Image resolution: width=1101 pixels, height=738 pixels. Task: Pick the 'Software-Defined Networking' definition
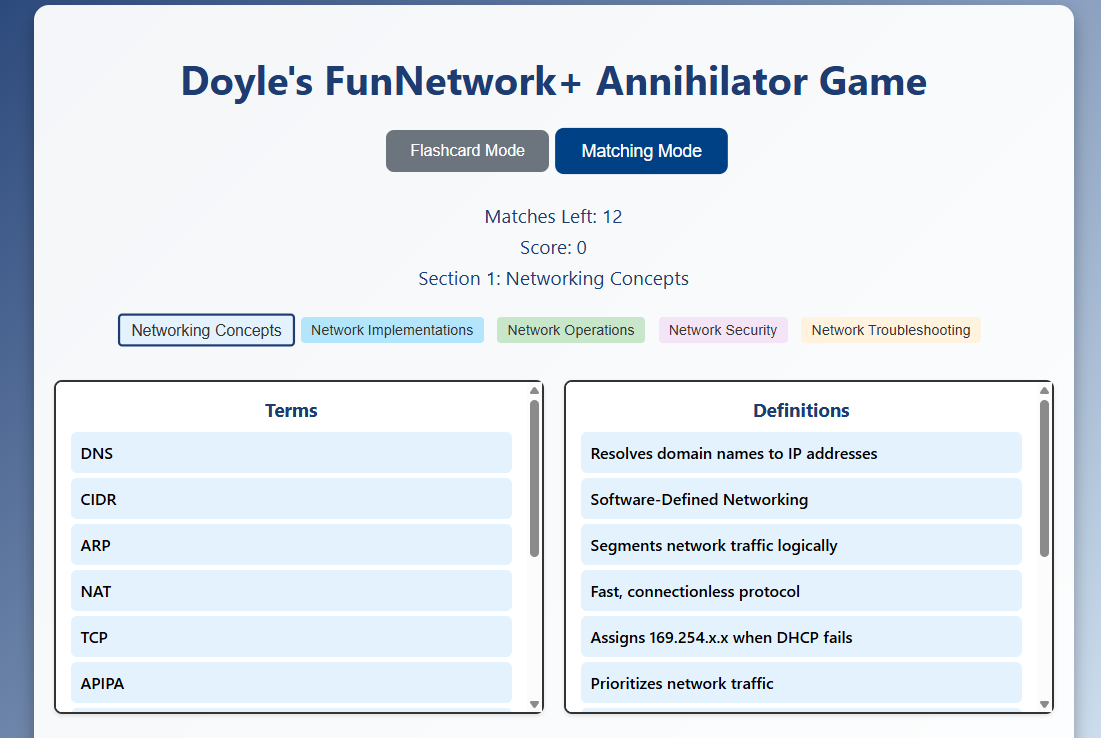(801, 499)
